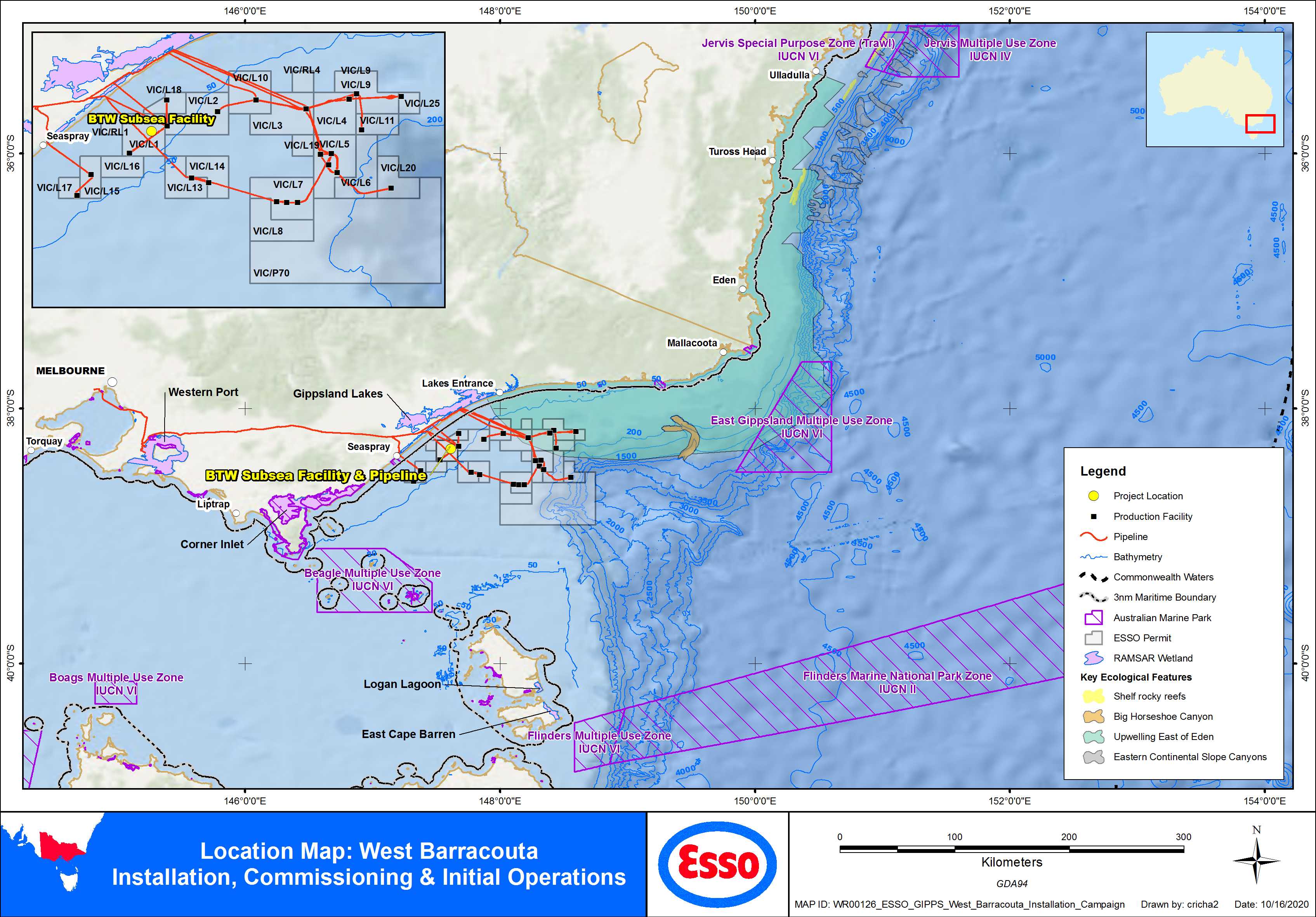Click the Big Horseshoe Canyon legend swatch

(x=1093, y=716)
